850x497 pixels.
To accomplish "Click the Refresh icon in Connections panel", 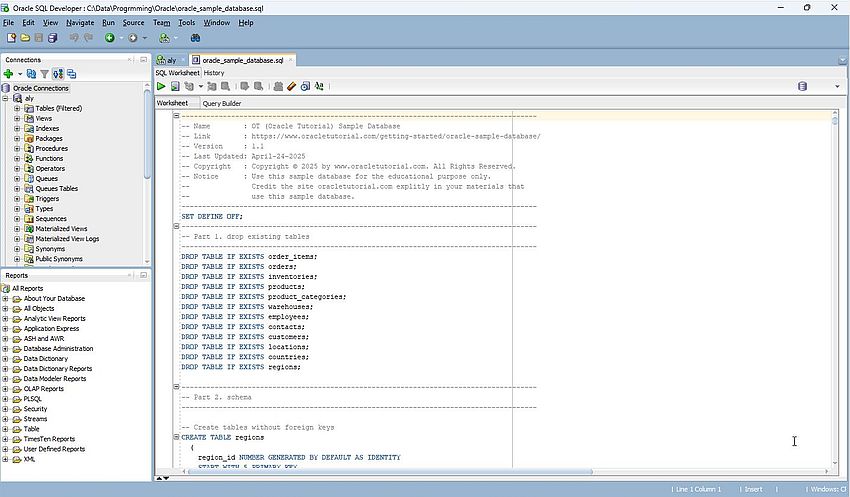I will (31, 74).
